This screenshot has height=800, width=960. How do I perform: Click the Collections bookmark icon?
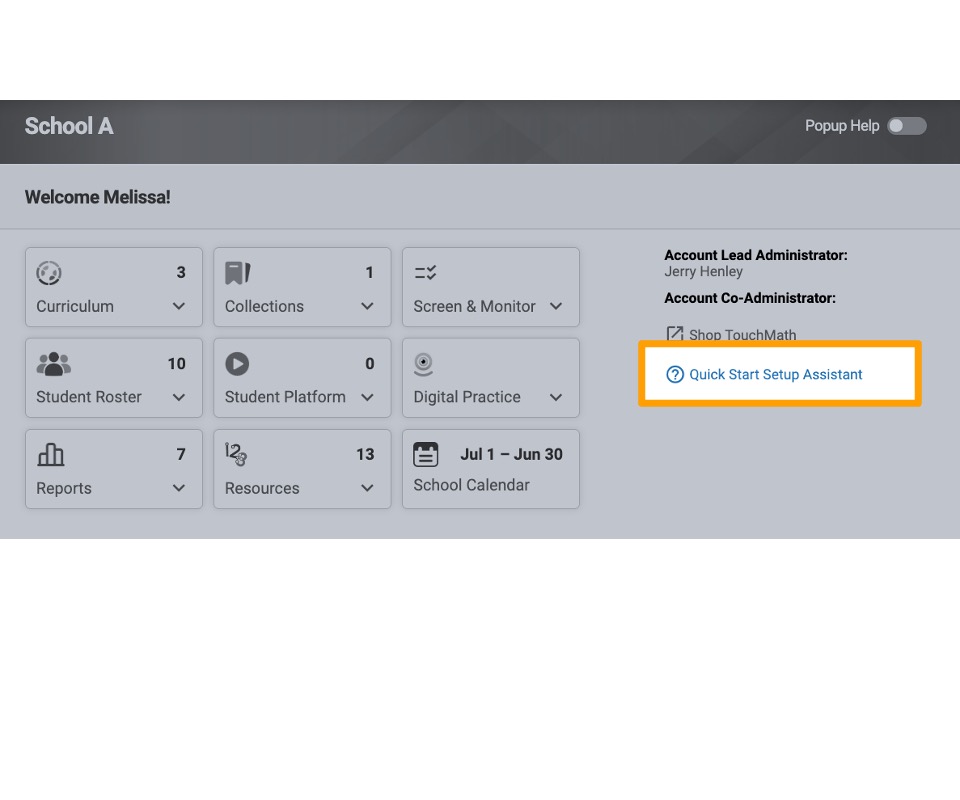coord(238,273)
